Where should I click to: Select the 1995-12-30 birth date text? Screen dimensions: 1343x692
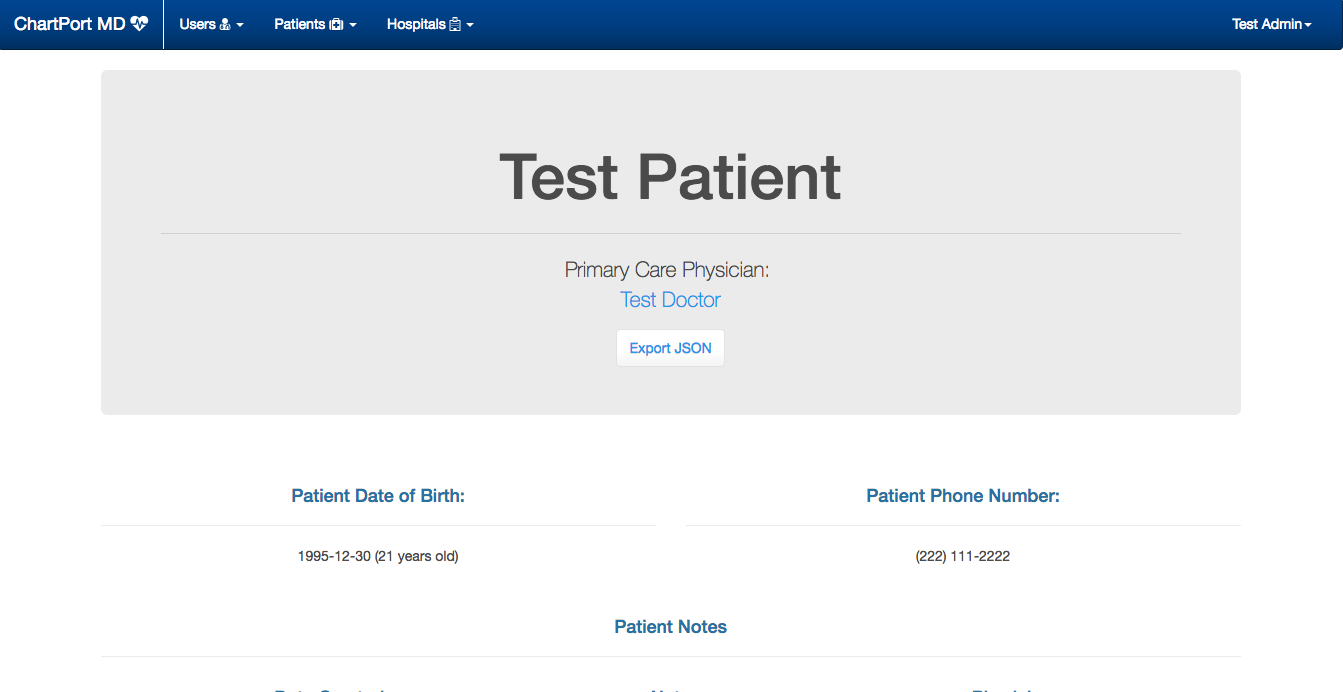(x=334, y=556)
